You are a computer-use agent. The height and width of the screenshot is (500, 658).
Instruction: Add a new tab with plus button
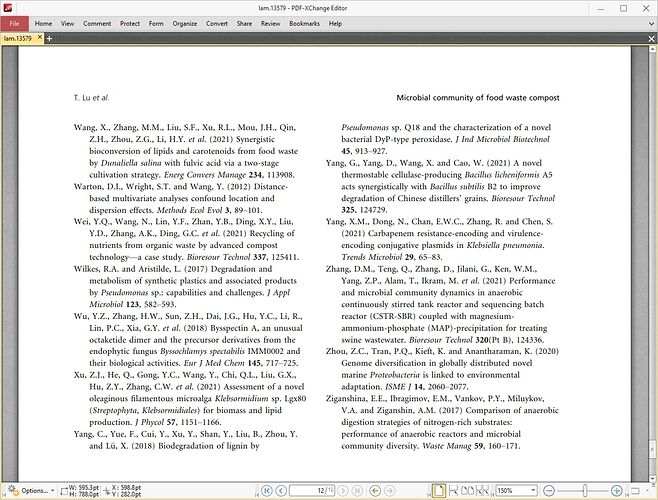coord(49,38)
